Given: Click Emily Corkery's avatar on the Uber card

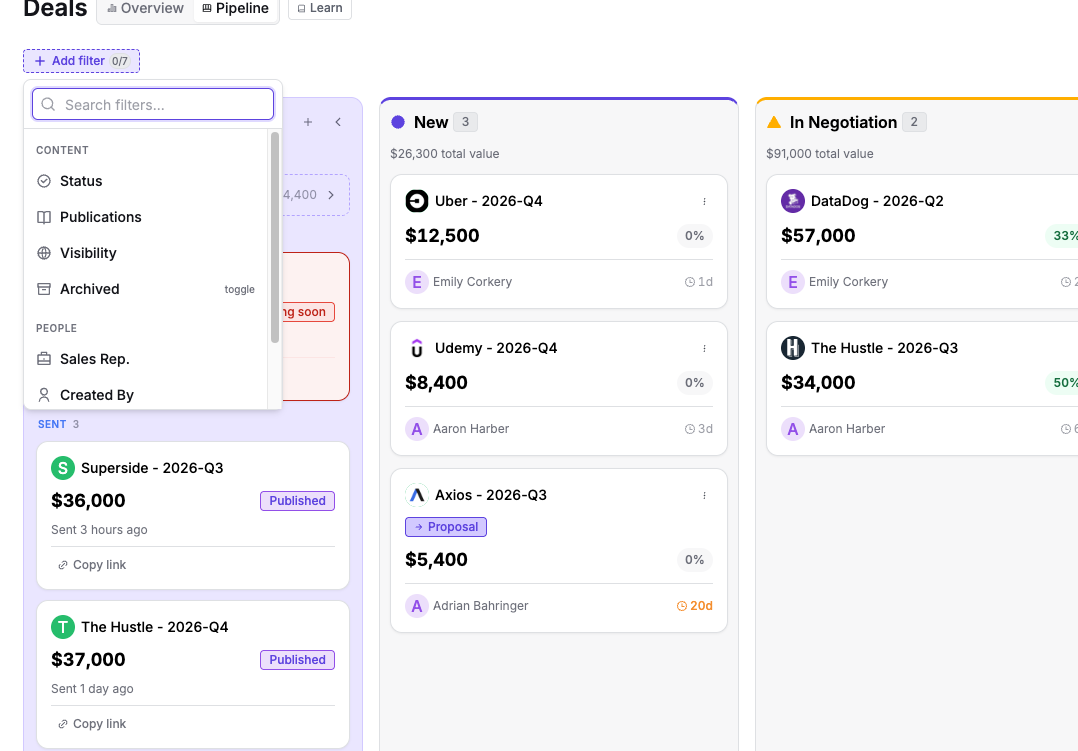Looking at the screenshot, I should coord(417,282).
